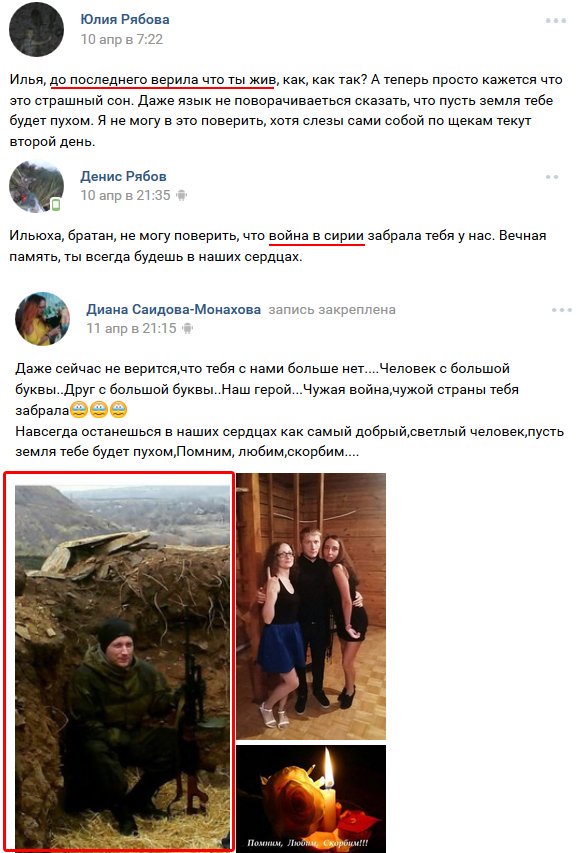Open more options menu on Юлия Рябова's post

[x=556, y=21]
